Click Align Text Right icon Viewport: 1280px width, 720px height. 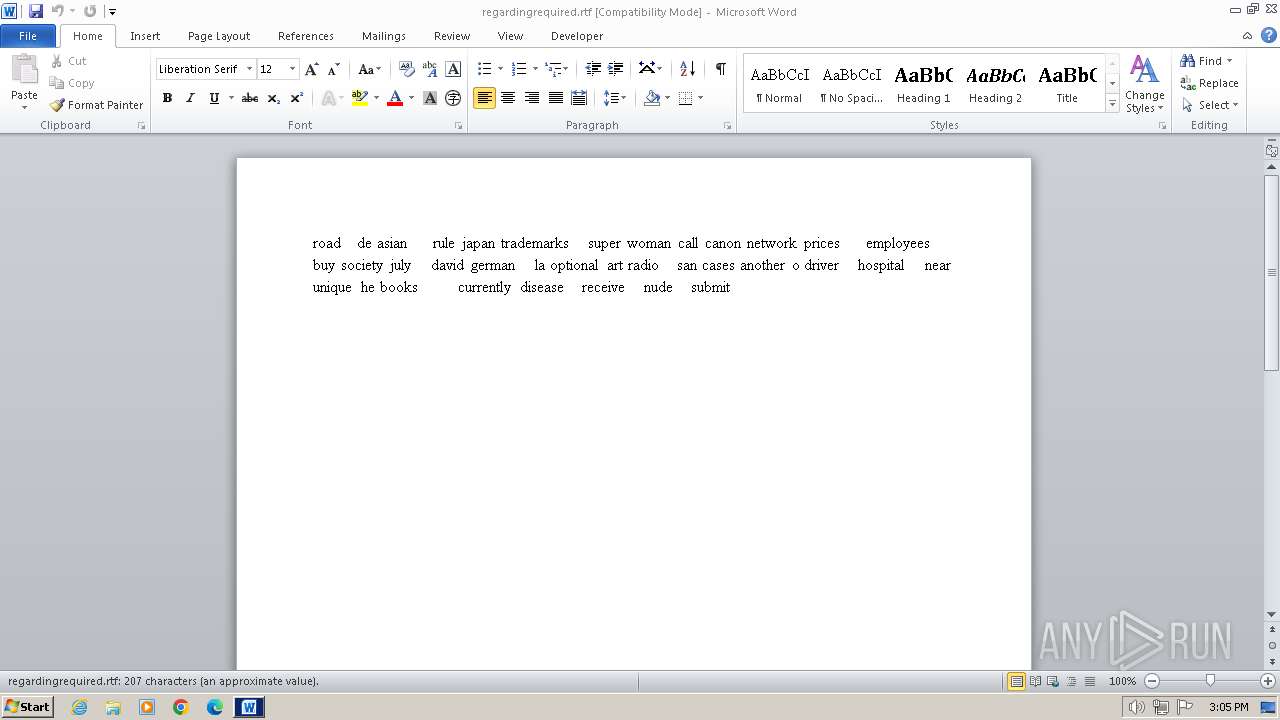point(532,98)
